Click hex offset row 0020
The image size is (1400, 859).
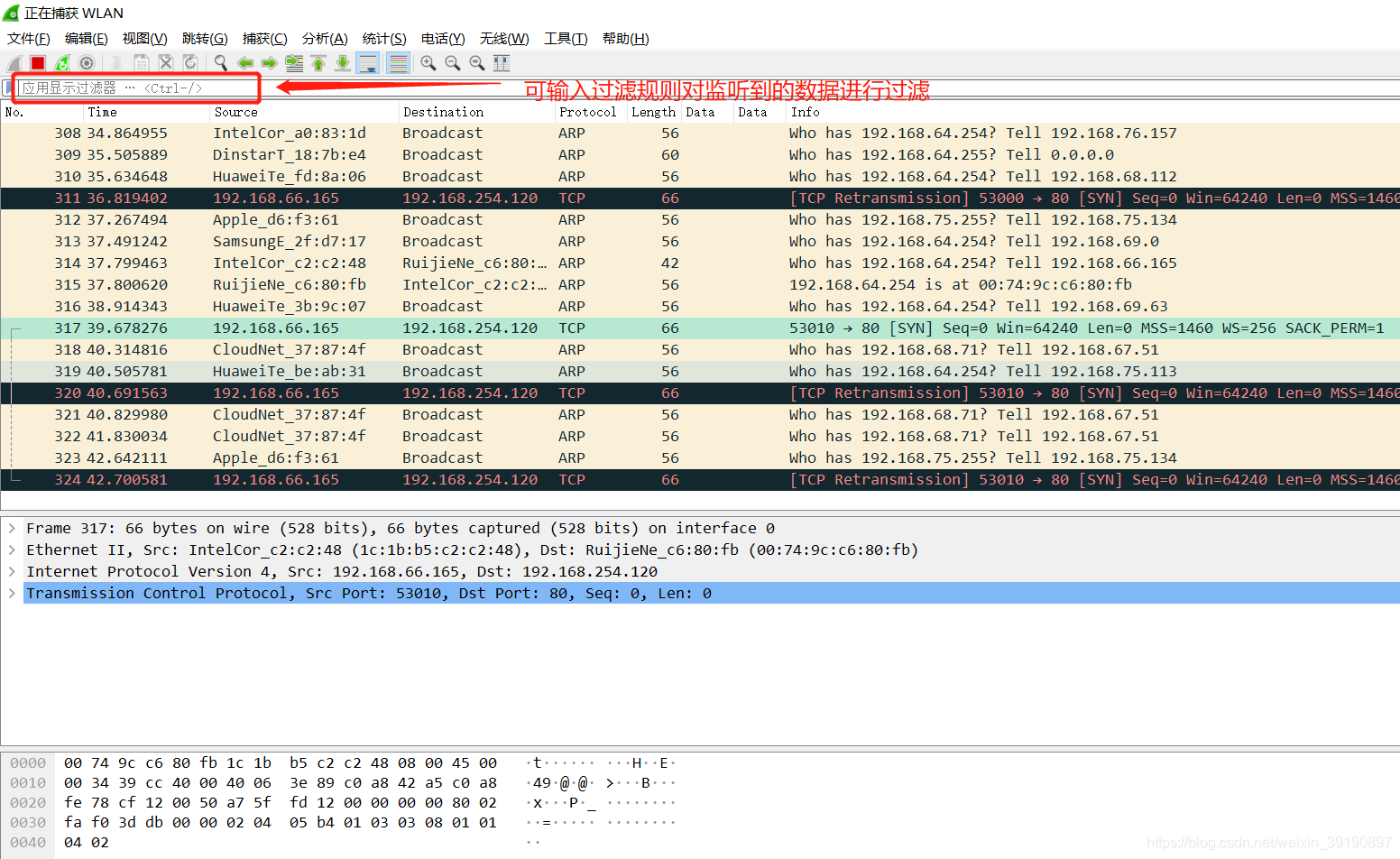(28, 802)
